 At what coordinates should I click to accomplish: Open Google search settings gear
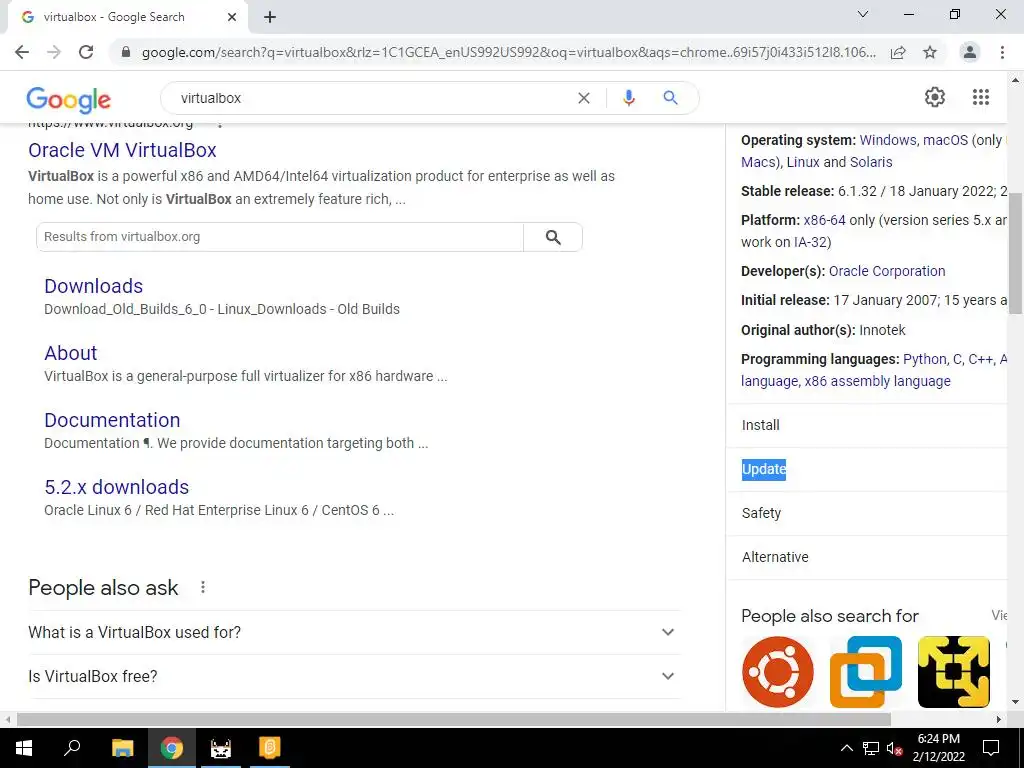point(935,97)
